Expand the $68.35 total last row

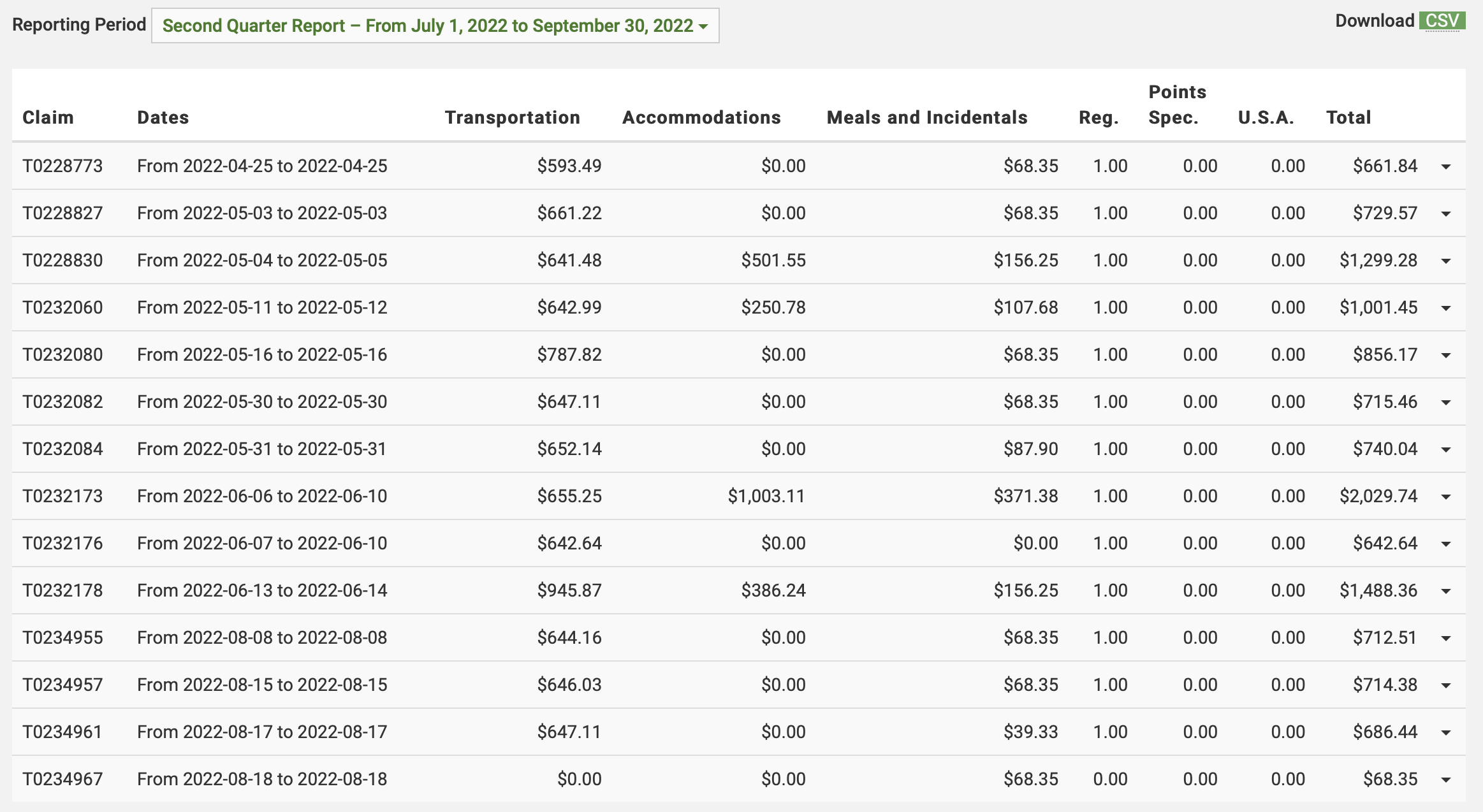tap(1445, 780)
